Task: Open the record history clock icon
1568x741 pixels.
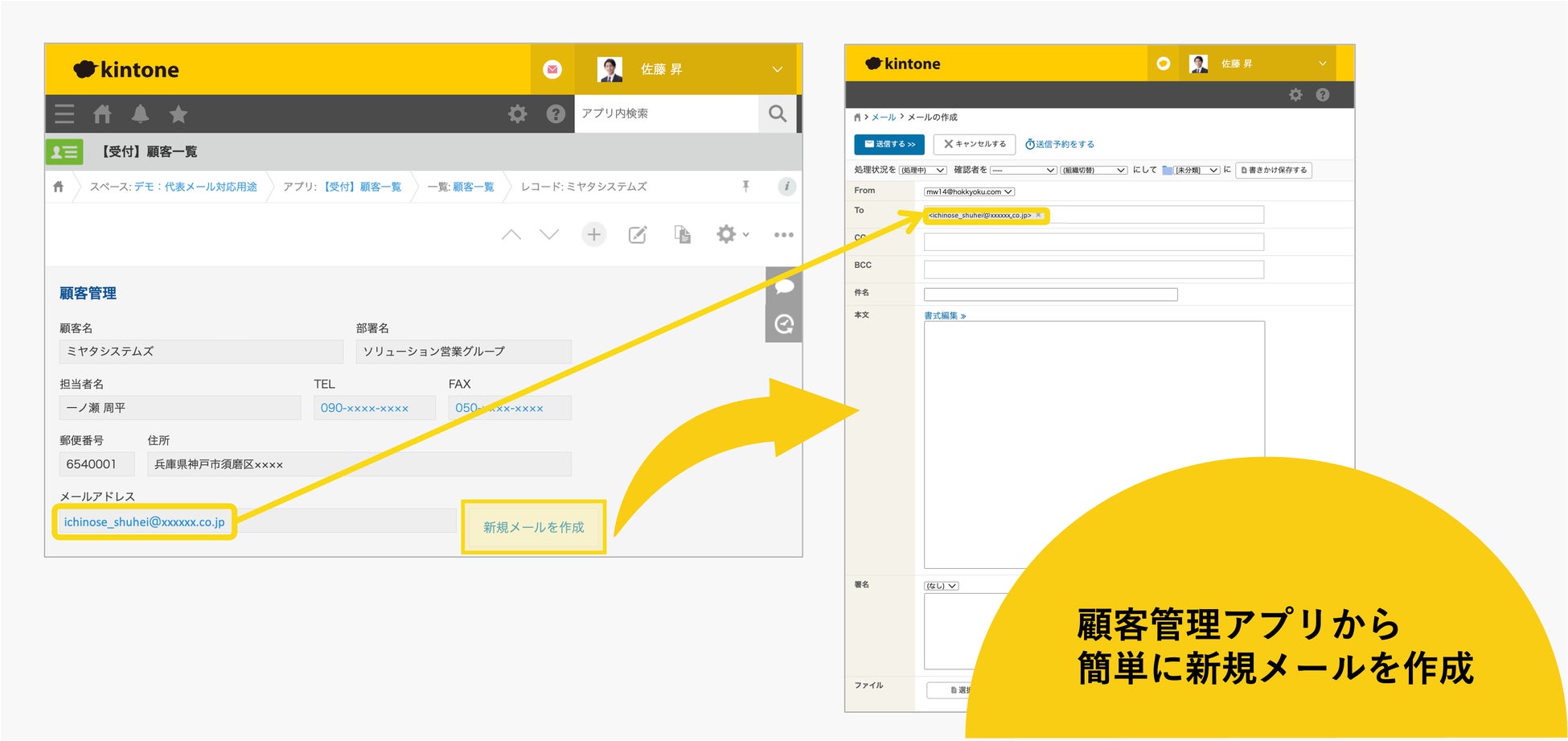Action: (784, 324)
